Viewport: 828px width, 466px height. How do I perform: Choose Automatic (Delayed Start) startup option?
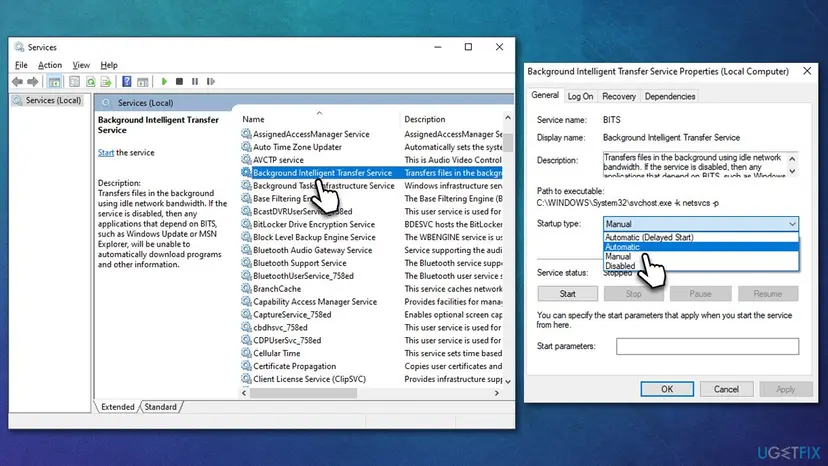(x=701, y=237)
